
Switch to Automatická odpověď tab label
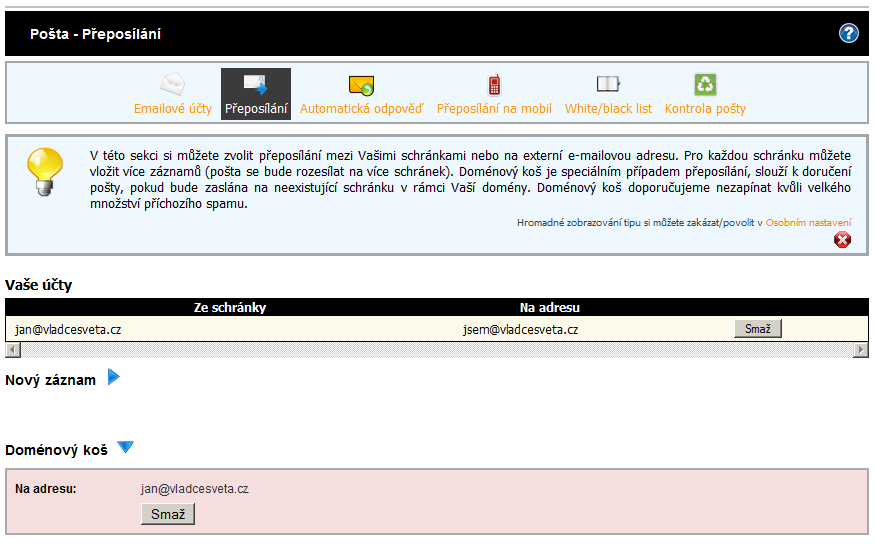coord(361,108)
